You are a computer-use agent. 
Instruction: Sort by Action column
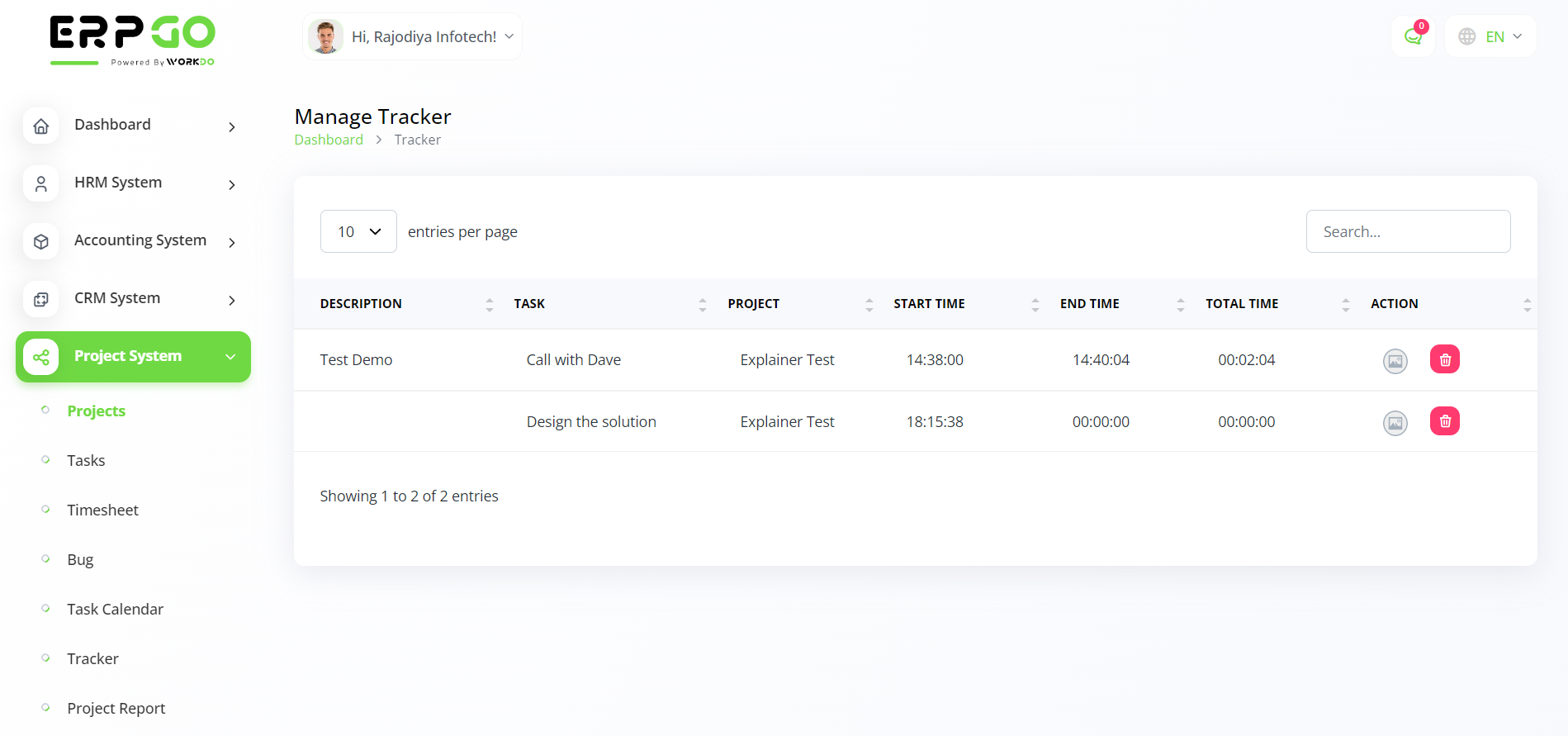[1528, 304]
